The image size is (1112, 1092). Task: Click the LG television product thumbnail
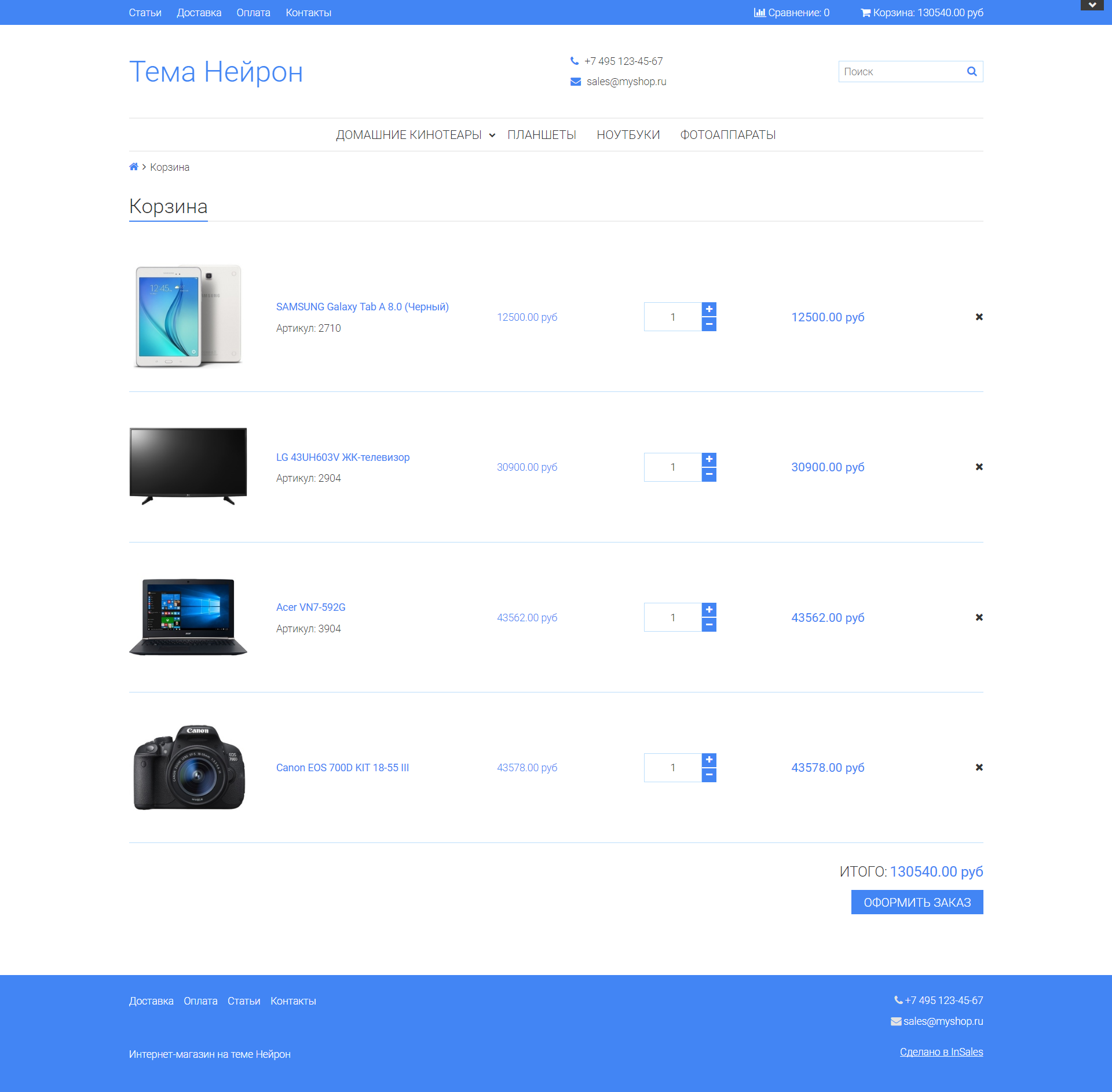tap(188, 467)
